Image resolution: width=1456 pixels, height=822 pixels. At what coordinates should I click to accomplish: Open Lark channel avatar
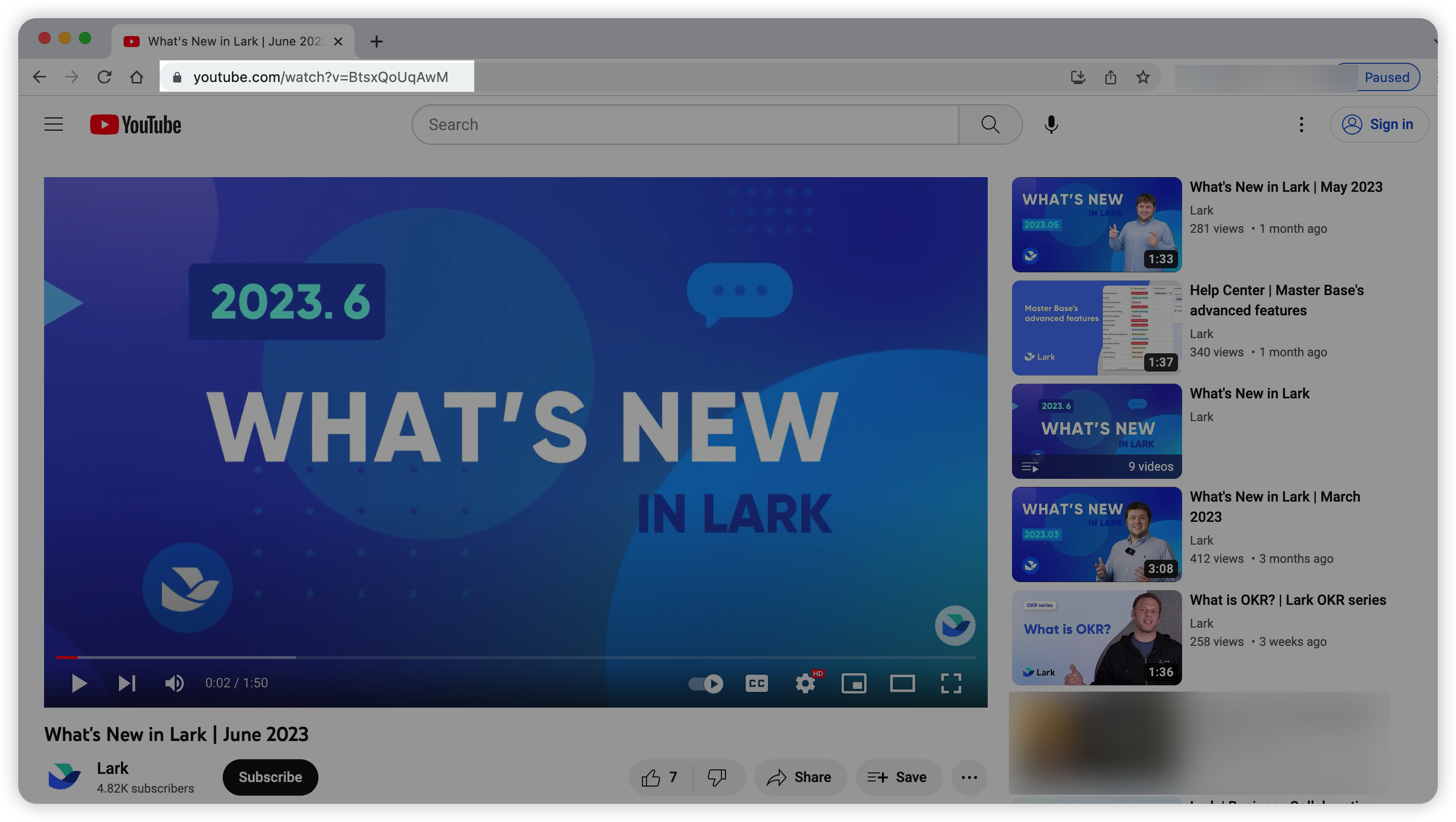(x=64, y=777)
